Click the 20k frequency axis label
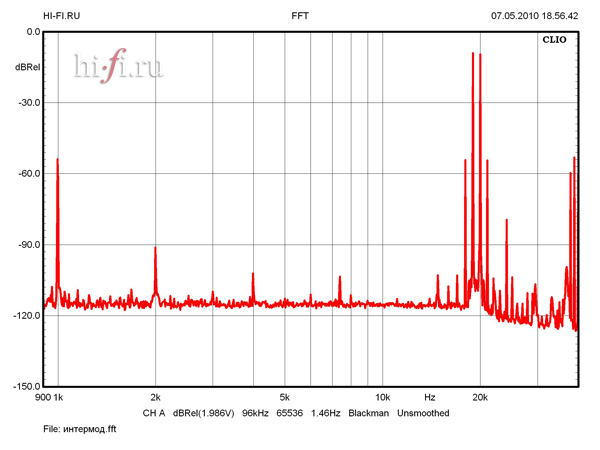 [480, 397]
